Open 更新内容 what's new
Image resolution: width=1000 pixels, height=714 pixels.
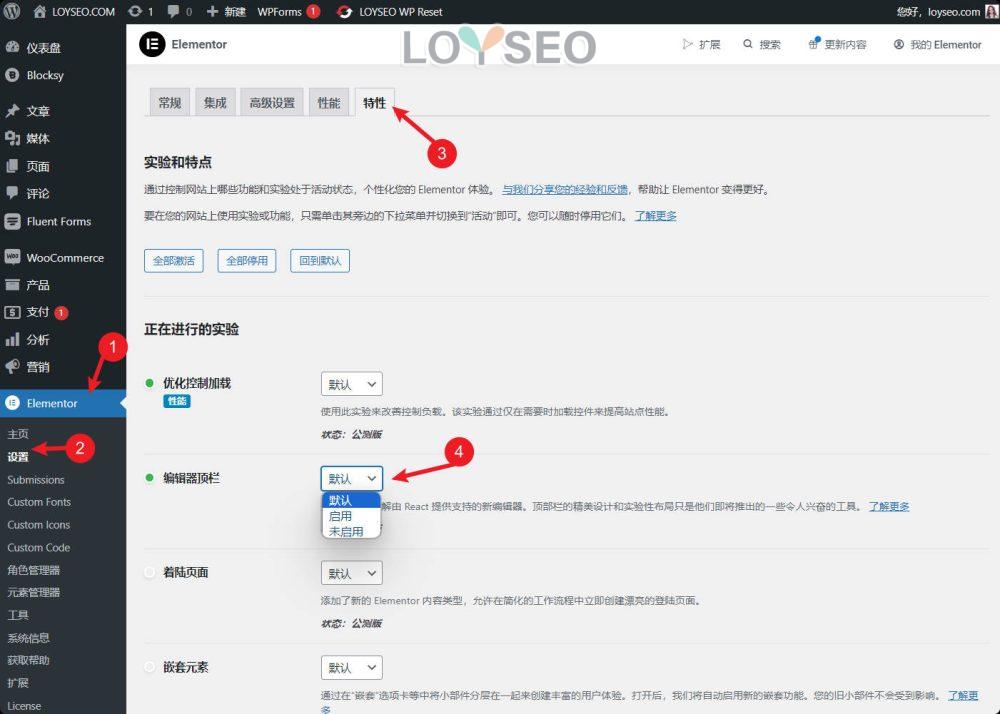tap(837, 45)
